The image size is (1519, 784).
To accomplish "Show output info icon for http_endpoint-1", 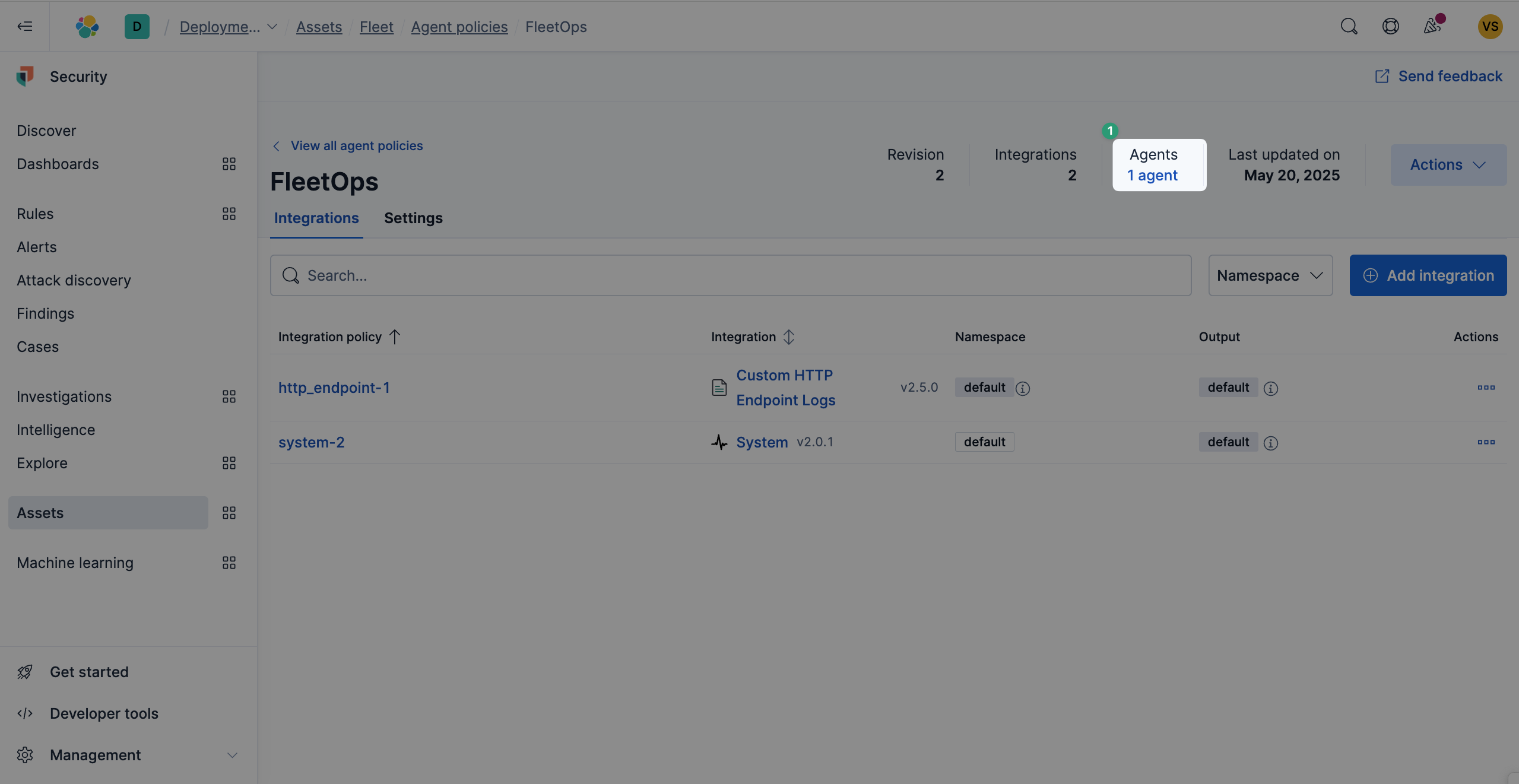I will [1270, 388].
